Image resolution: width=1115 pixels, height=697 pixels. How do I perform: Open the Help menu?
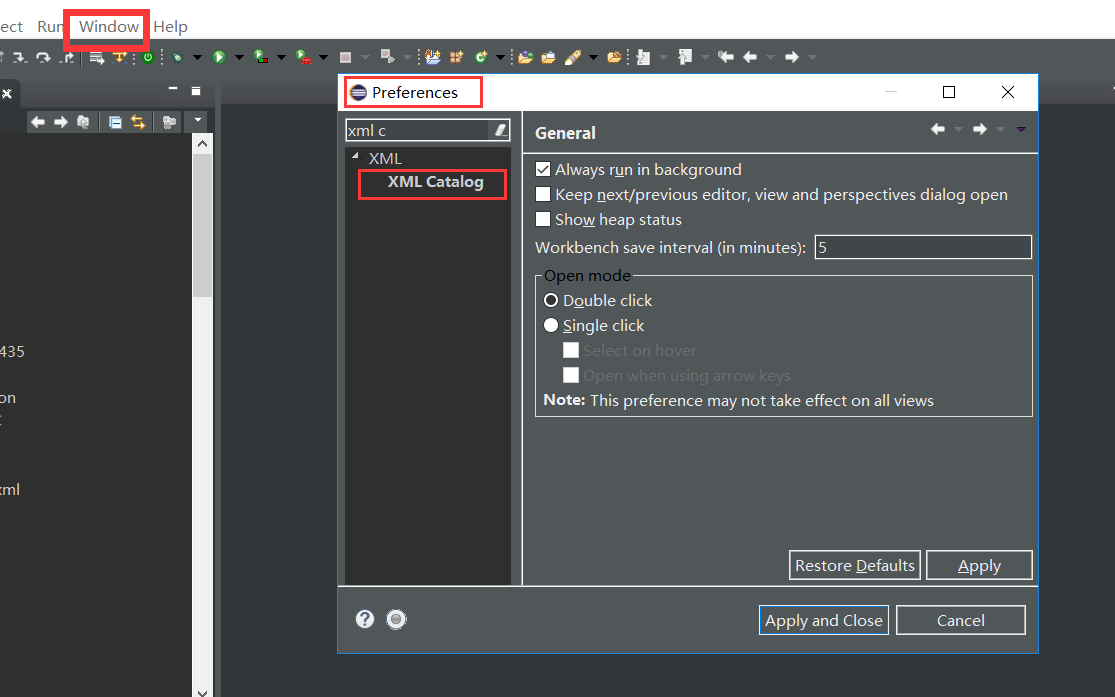click(x=170, y=26)
